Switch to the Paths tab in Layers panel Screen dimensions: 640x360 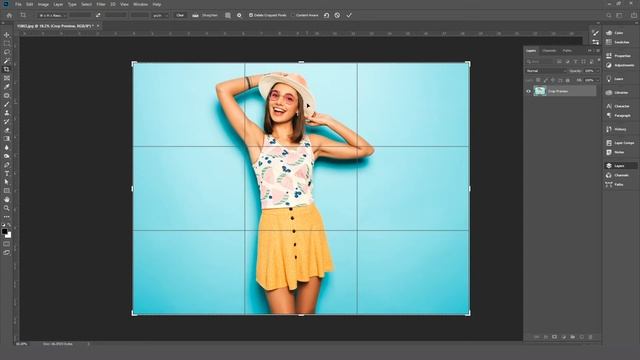click(x=567, y=51)
